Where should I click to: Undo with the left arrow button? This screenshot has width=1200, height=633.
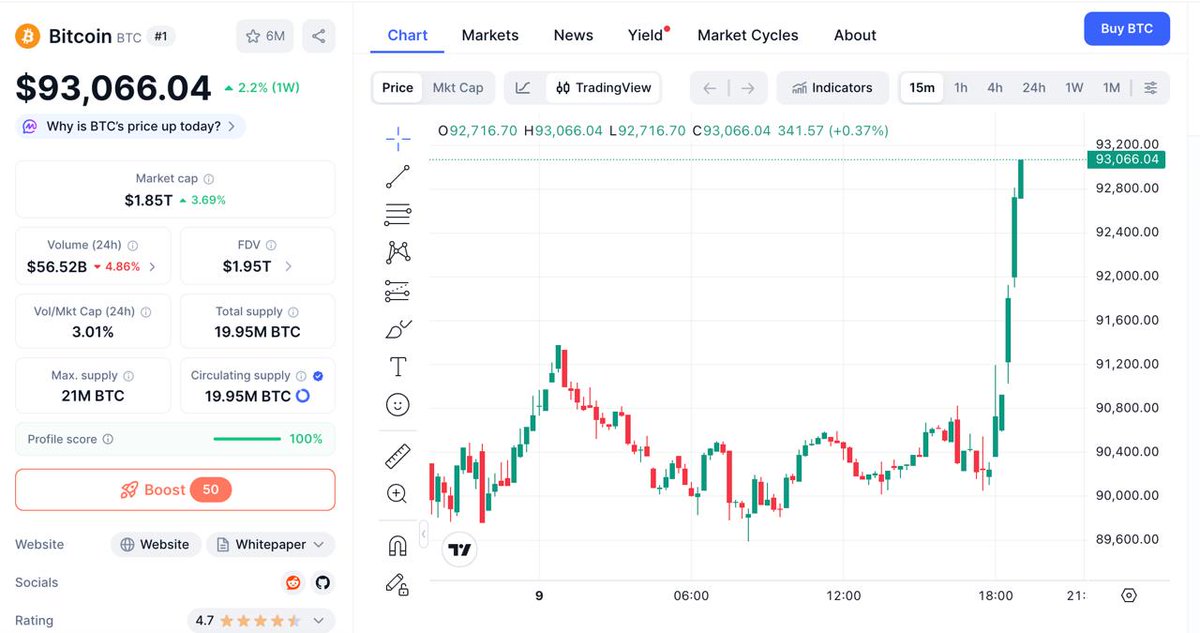(x=710, y=88)
